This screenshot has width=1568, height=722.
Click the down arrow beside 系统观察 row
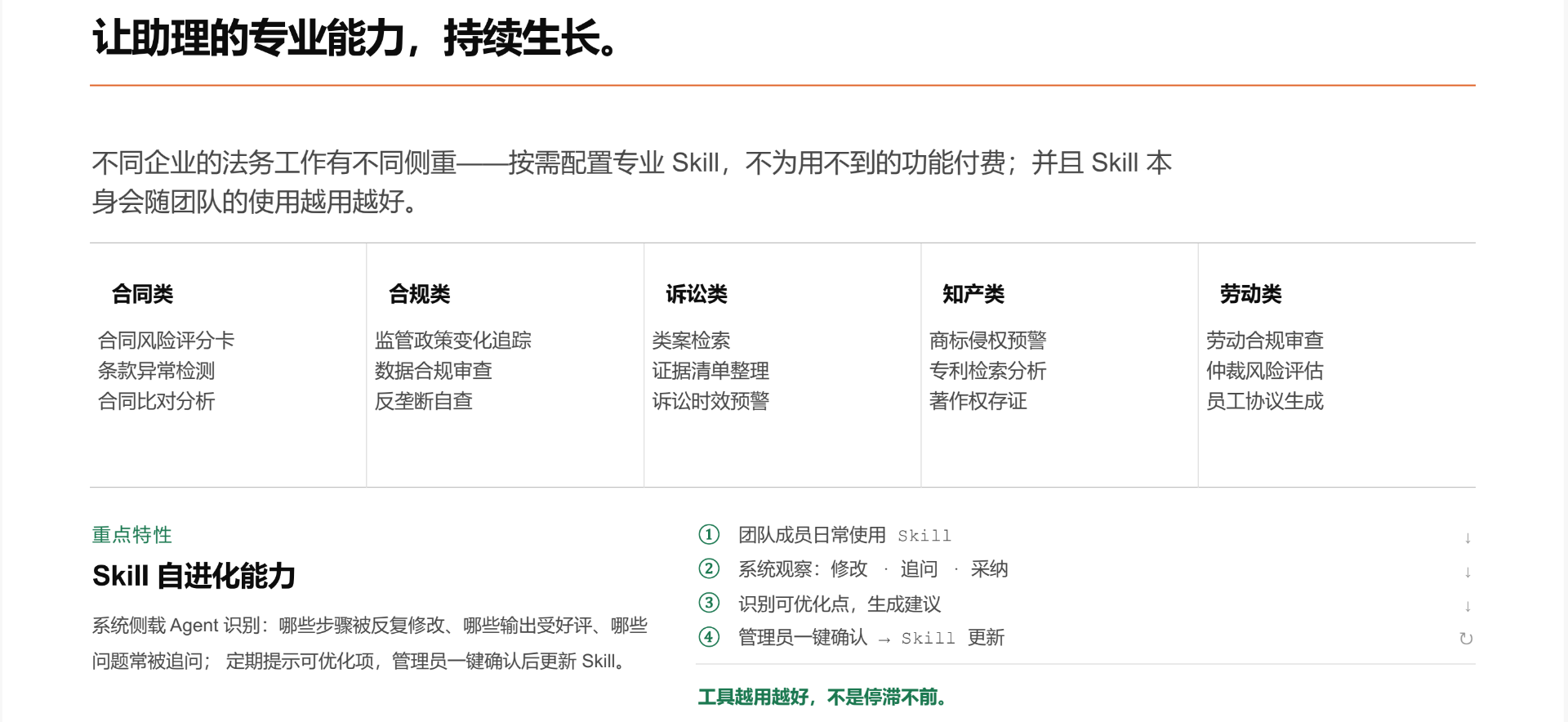1468,573
